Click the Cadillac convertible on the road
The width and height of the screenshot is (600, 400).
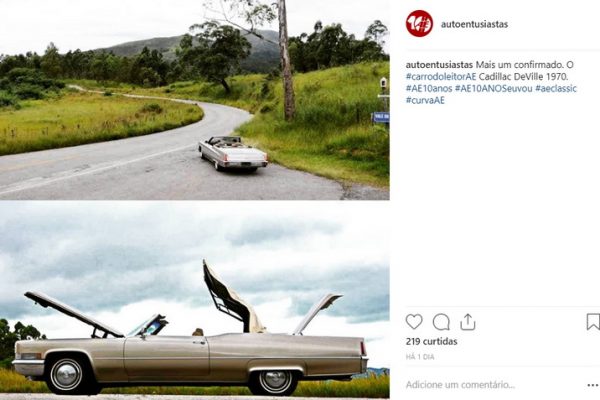tap(233, 153)
